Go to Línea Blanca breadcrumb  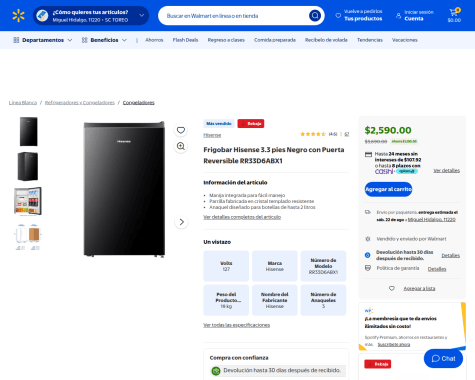click(23, 103)
